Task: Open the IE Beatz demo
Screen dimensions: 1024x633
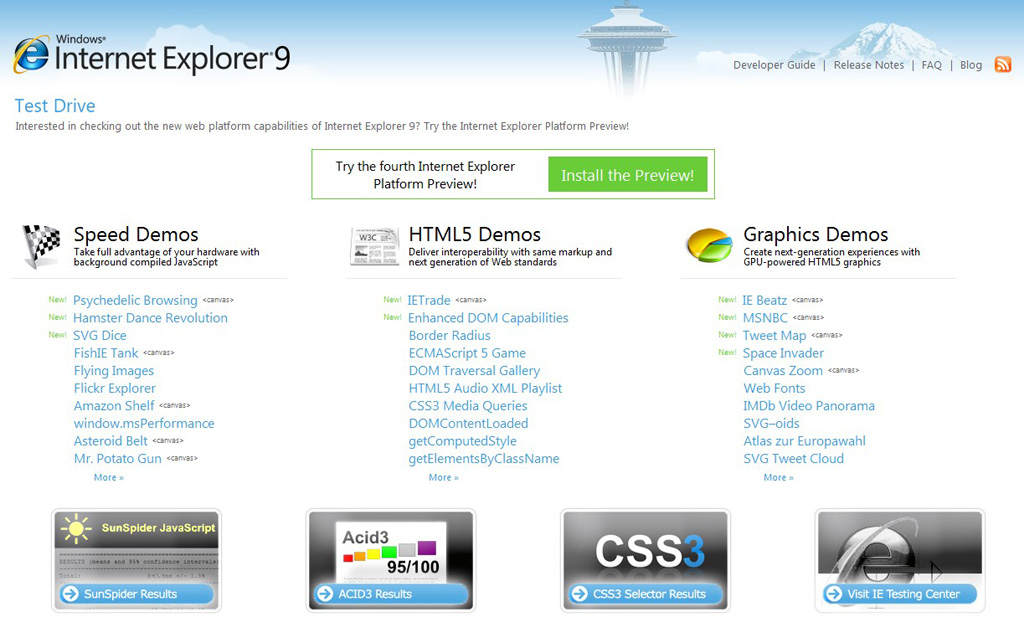Action: pyautogui.click(x=765, y=300)
